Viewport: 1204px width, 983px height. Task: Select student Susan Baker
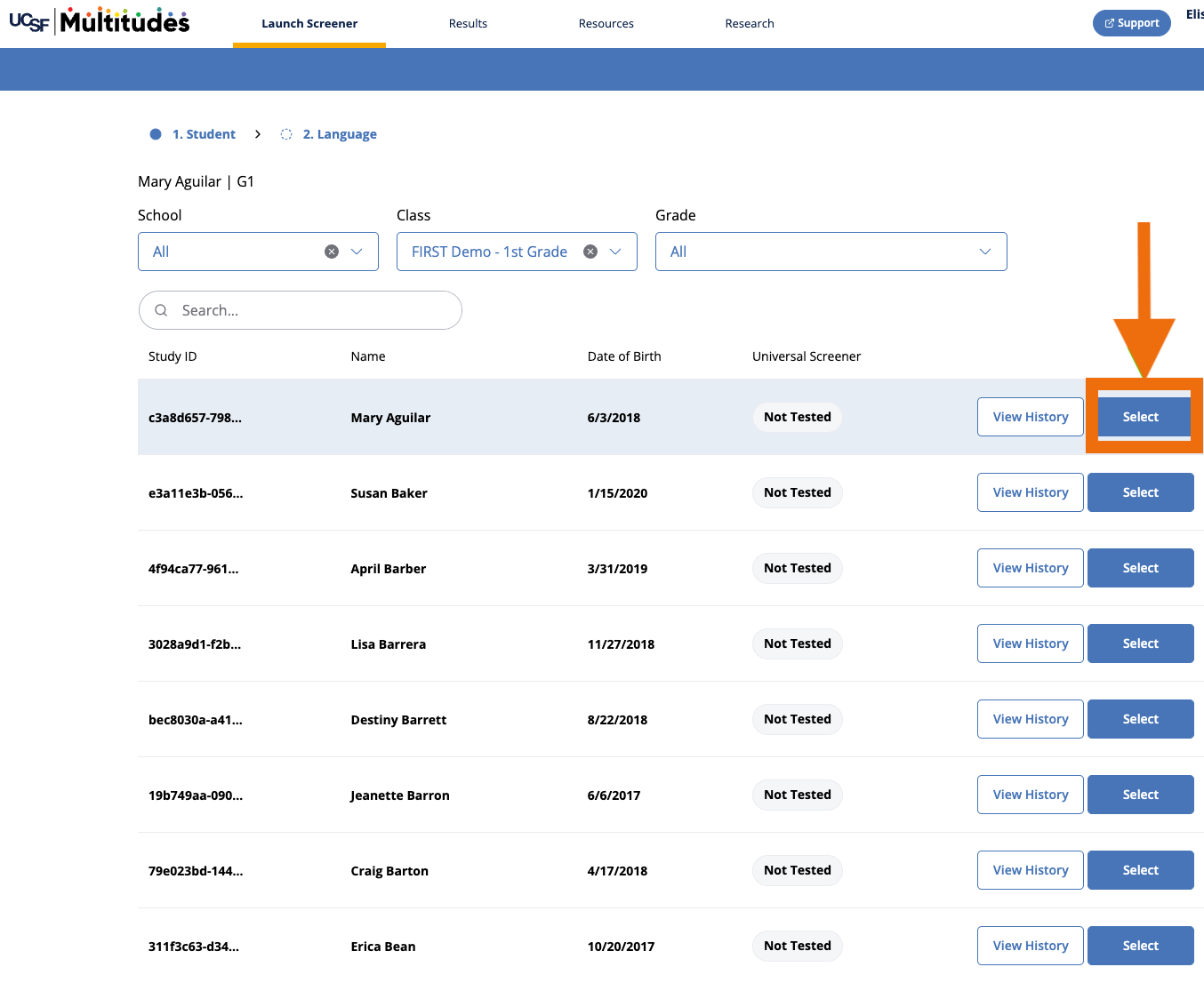[1141, 492]
